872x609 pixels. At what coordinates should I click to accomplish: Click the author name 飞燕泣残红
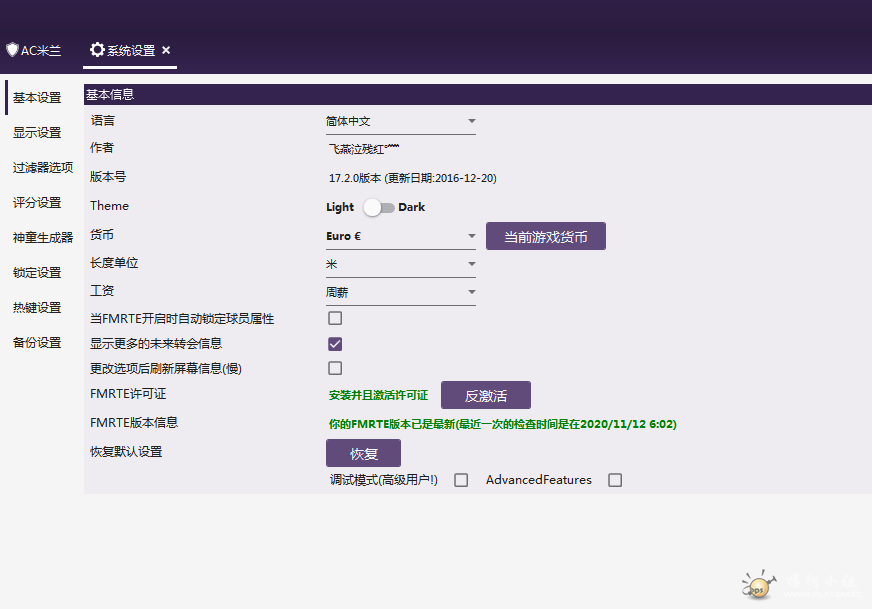pos(364,149)
